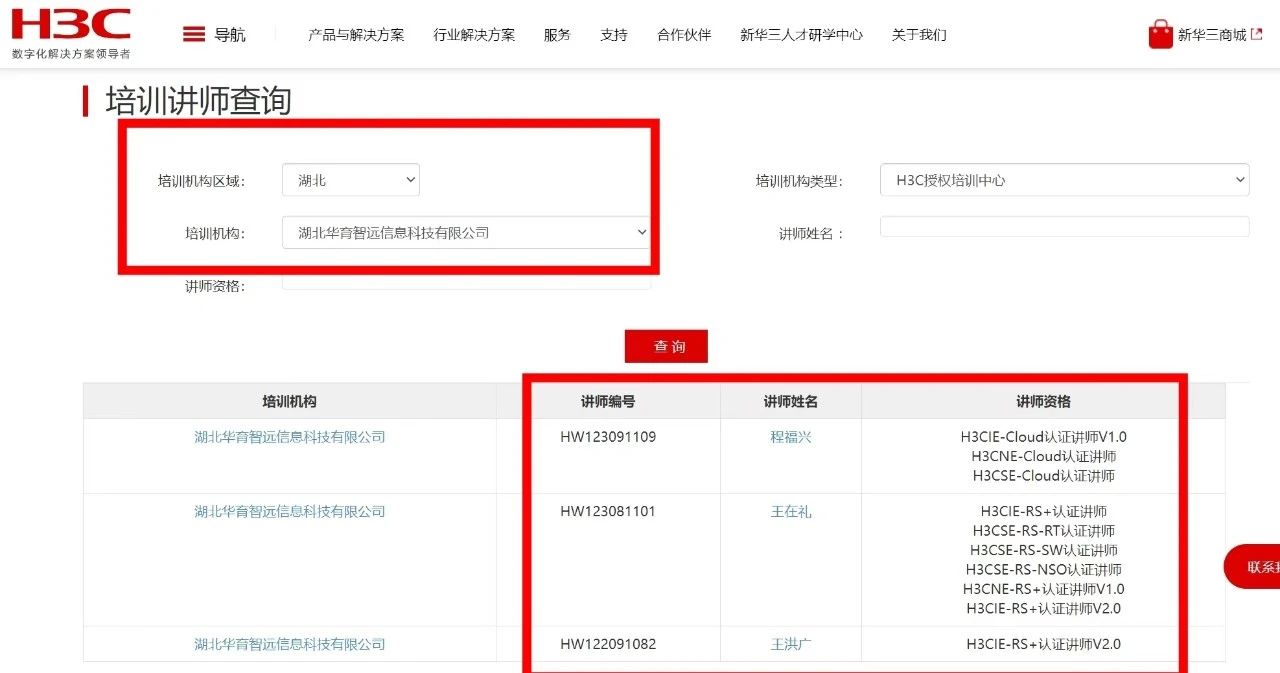Open the 关于我们 menu

point(919,35)
